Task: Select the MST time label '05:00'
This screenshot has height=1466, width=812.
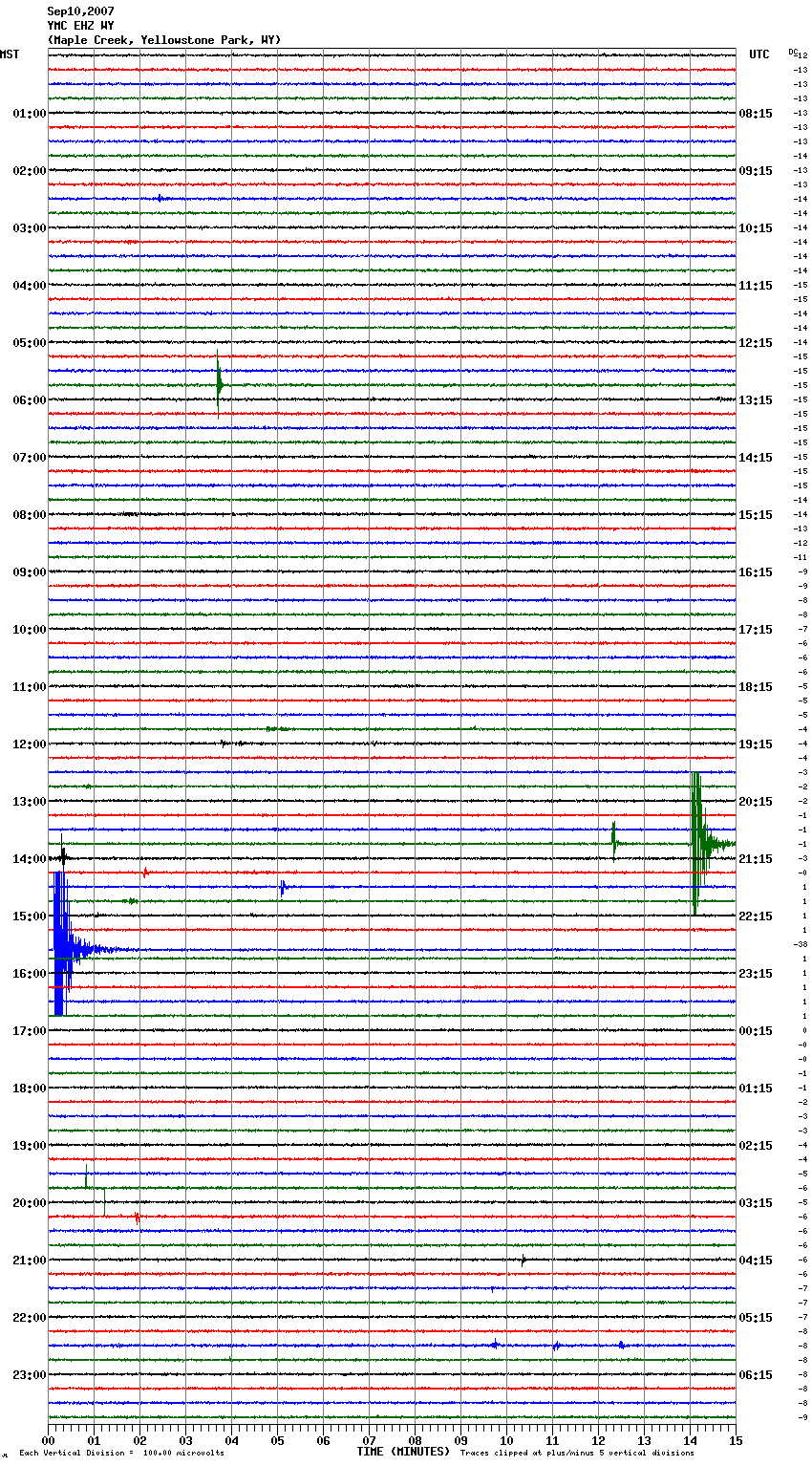Action: [30, 343]
